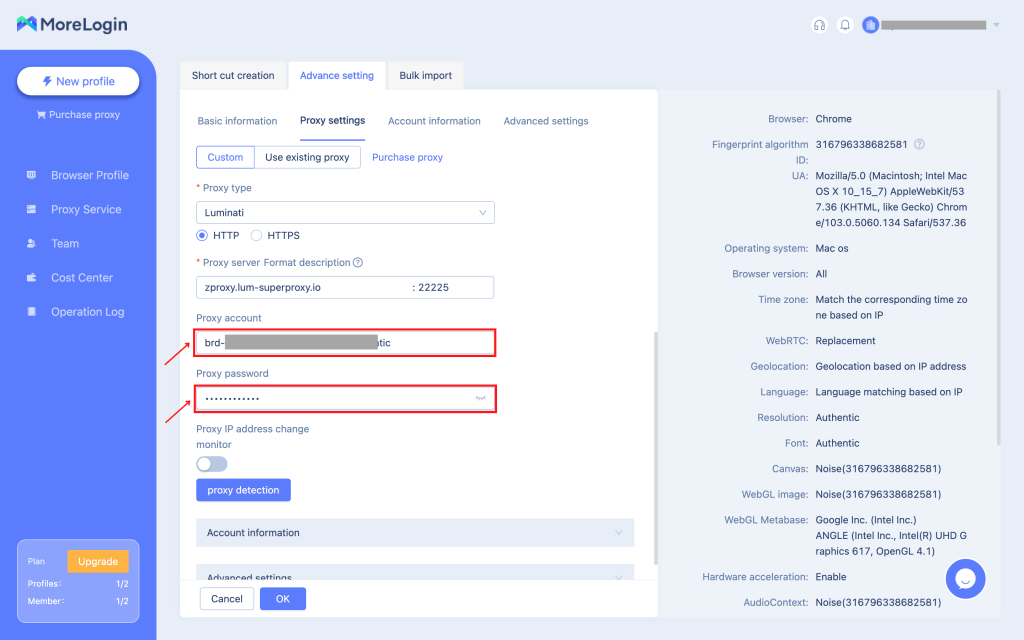The width and height of the screenshot is (1024, 640).
Task: Go to Operation Log in sidebar
Action: click(88, 312)
